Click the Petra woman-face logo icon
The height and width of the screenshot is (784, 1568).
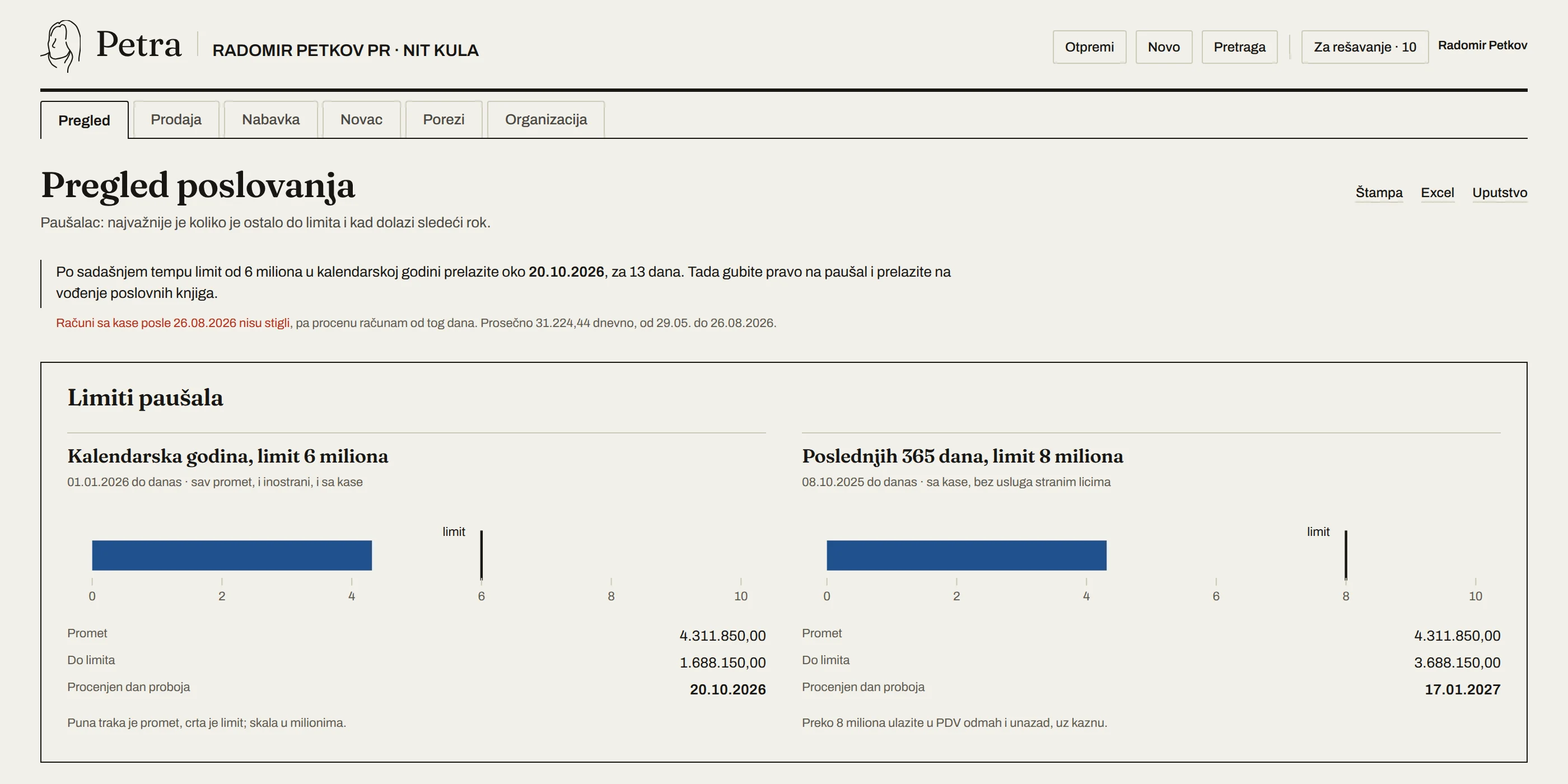pos(61,46)
